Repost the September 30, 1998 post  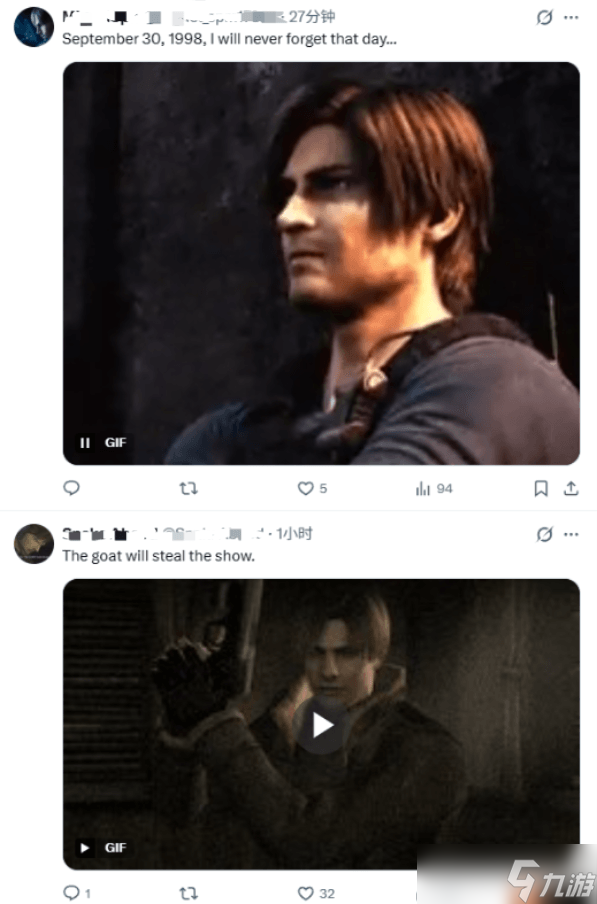point(188,488)
